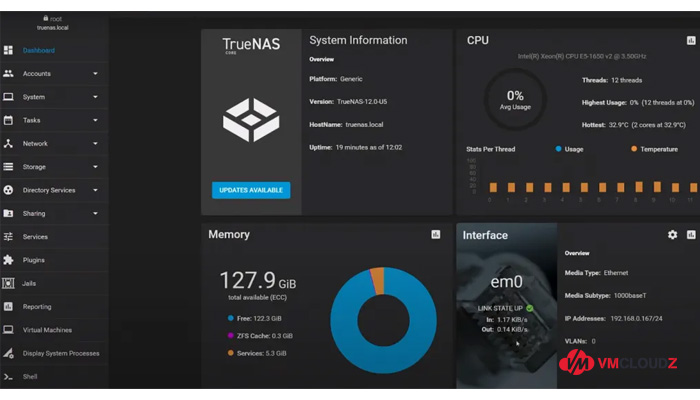700x400 pixels.
Task: Open Display System Processes label
Action: tap(61, 353)
